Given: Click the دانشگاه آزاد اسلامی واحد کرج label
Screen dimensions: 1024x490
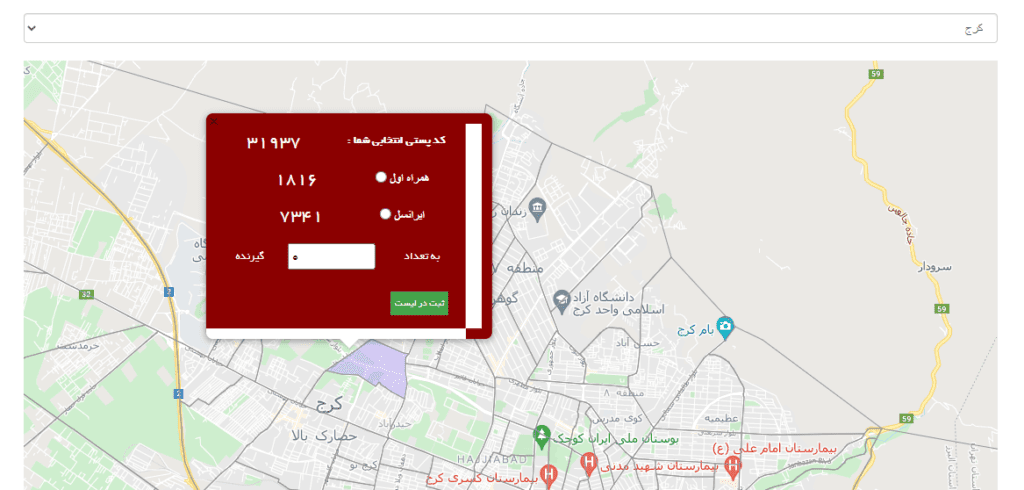Looking at the screenshot, I should point(618,303).
